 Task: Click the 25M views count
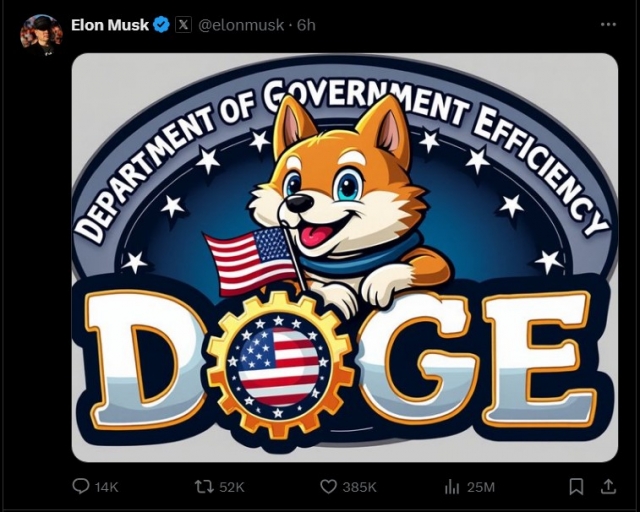pos(481,487)
